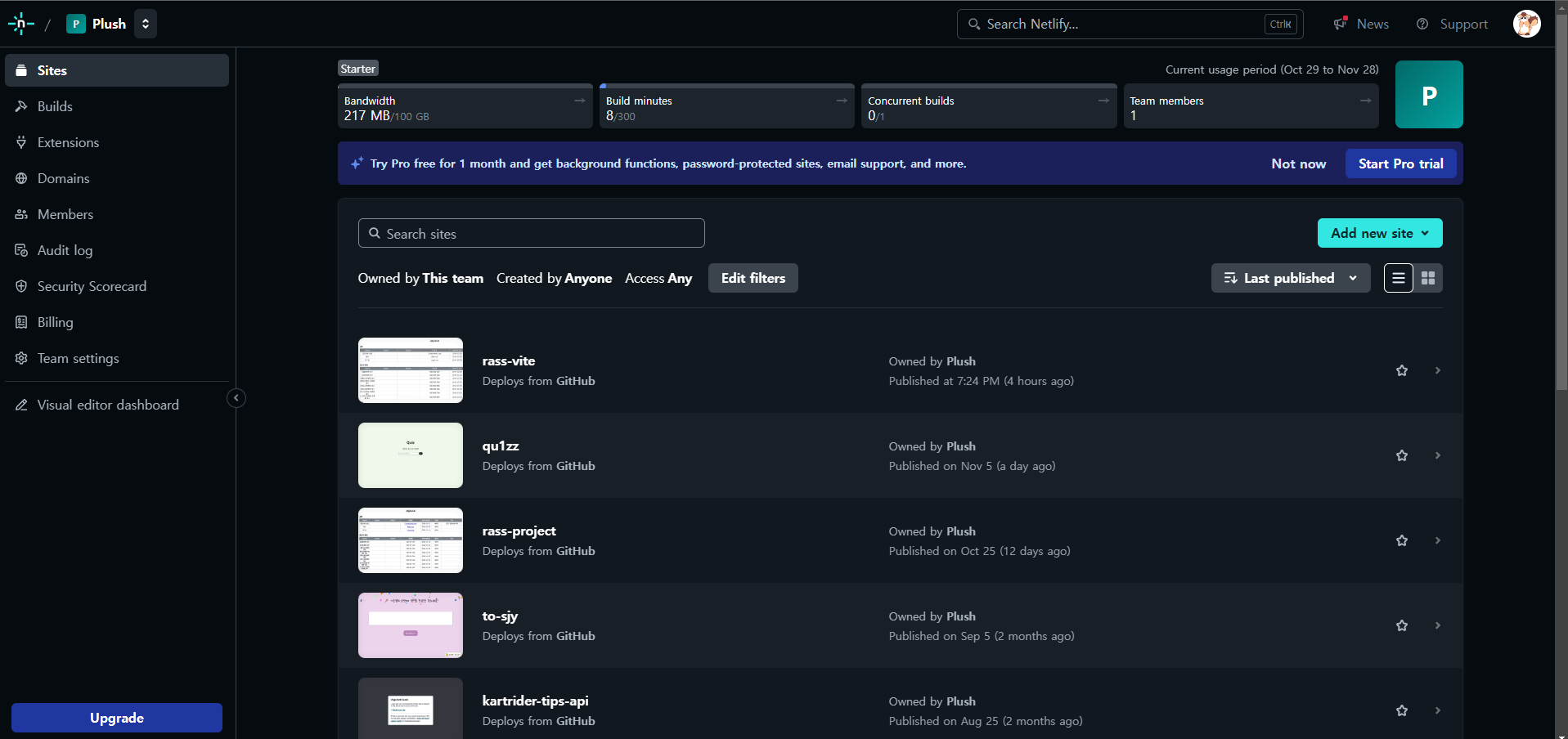Click the Plush team name in header

[109, 24]
